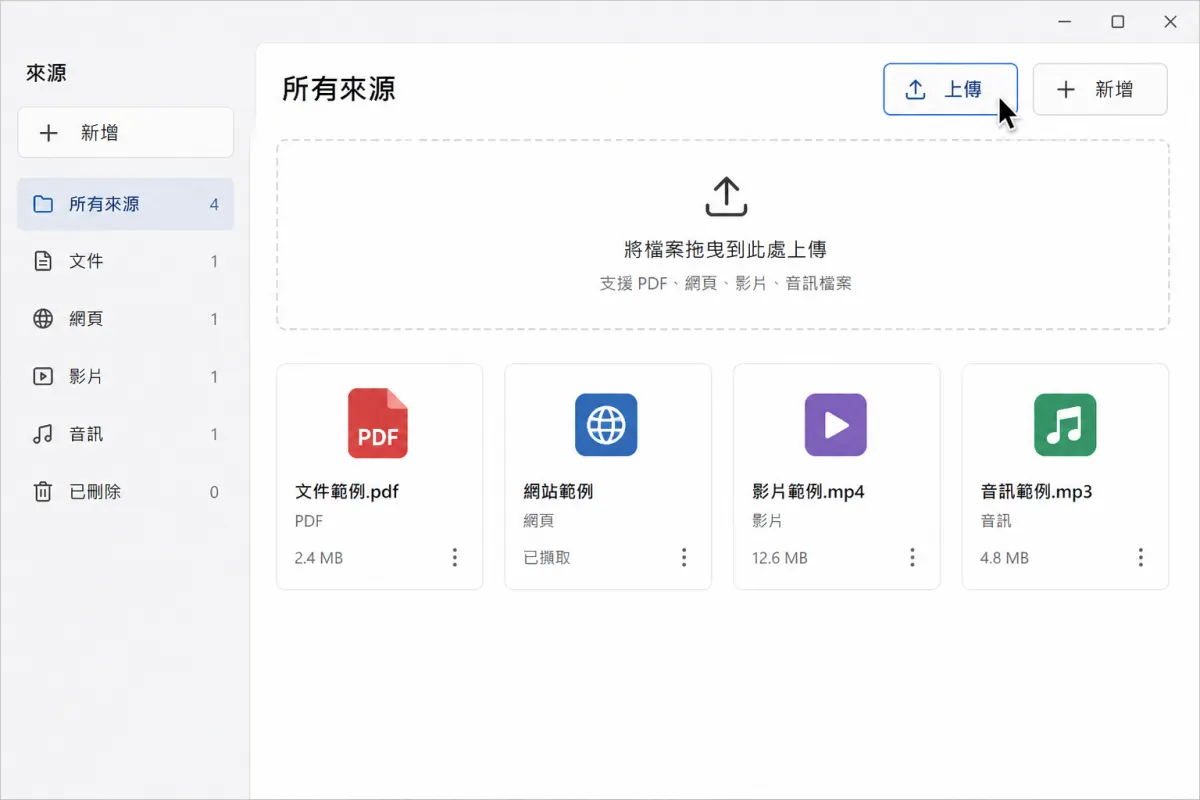This screenshot has height=800, width=1200.
Task: Click the globe icon beside 網頁 in sidebar
Action: (x=43, y=319)
